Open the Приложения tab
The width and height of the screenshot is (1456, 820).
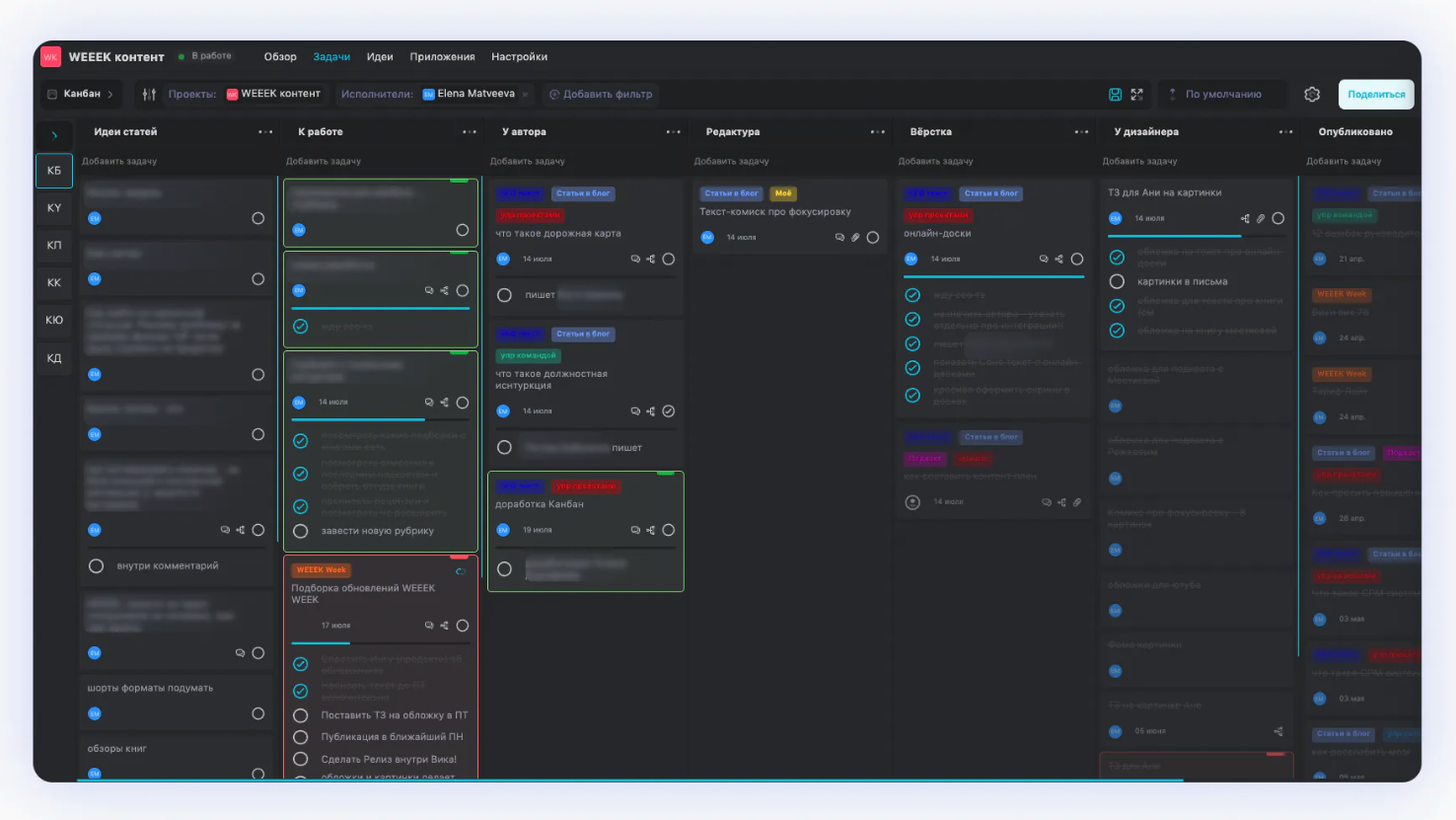click(442, 57)
